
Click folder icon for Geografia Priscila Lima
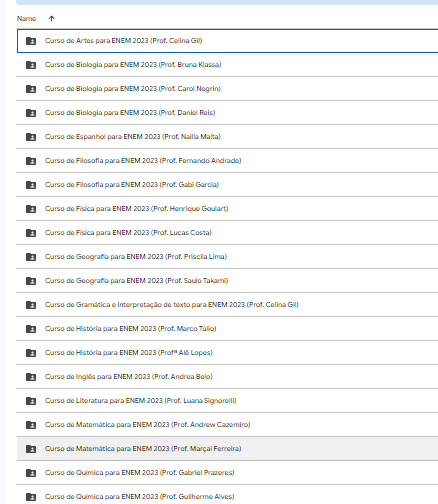pyautogui.click(x=31, y=257)
